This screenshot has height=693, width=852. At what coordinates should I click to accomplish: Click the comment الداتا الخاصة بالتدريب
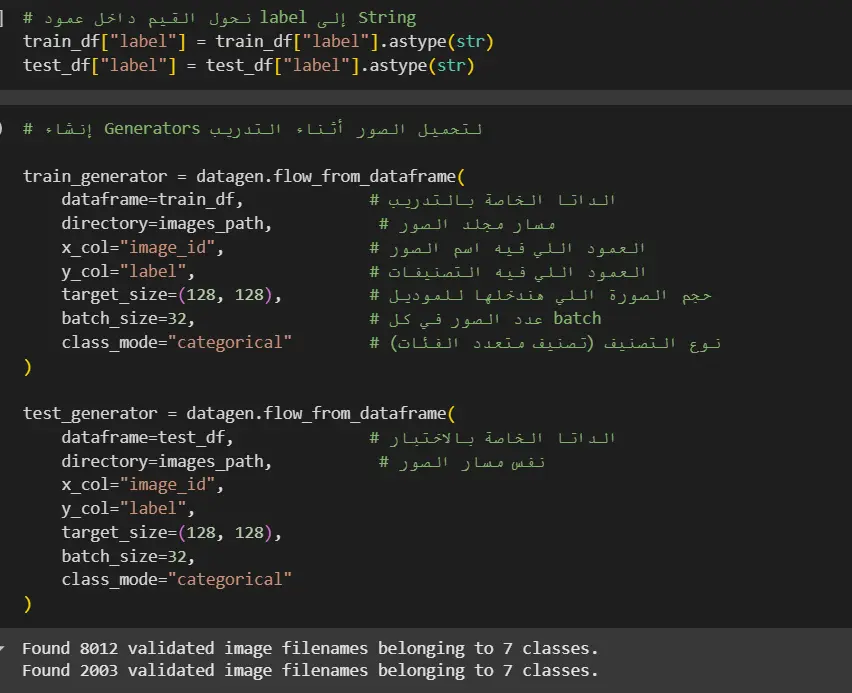(x=492, y=200)
